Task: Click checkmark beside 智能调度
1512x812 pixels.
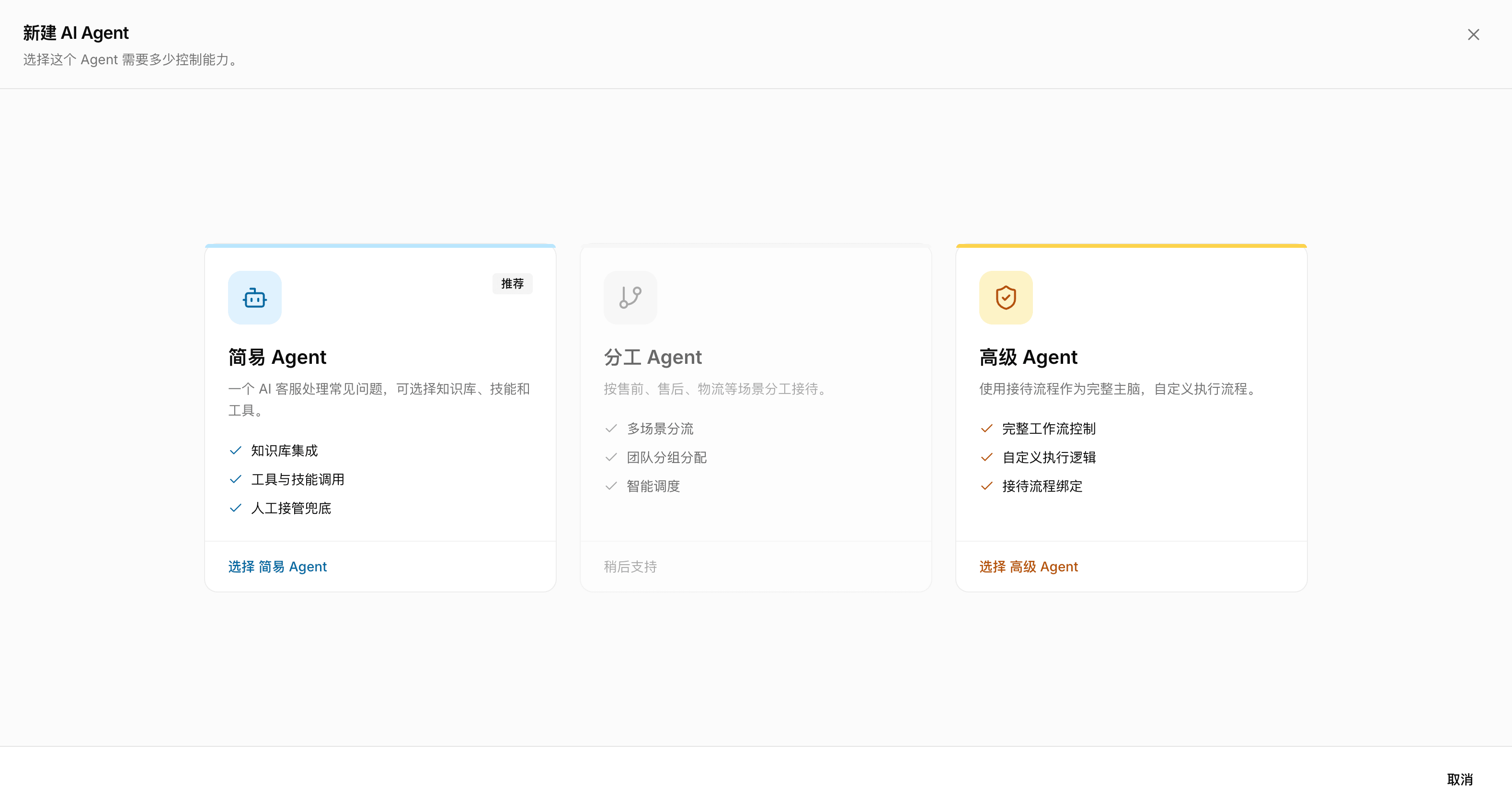Action: click(x=611, y=486)
